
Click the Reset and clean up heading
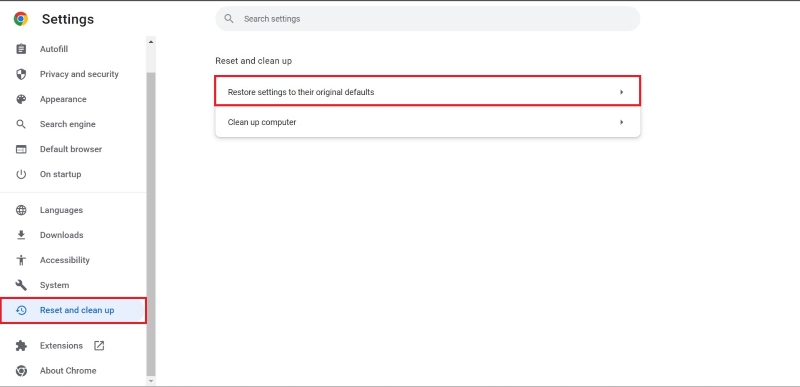click(254, 61)
